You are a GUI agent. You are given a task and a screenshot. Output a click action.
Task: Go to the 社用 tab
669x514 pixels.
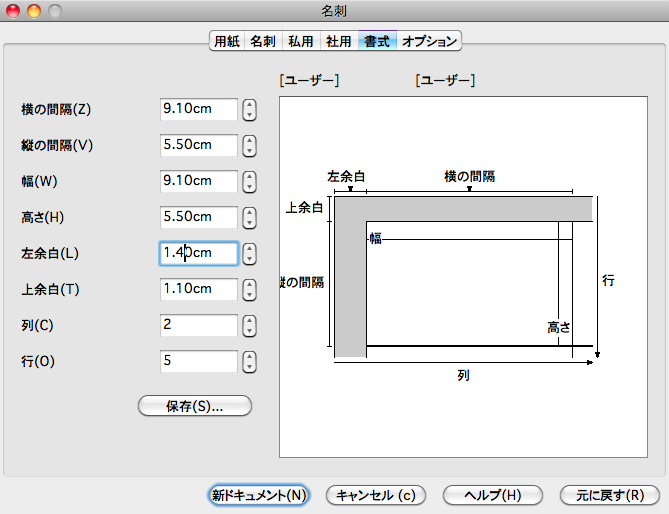339,42
